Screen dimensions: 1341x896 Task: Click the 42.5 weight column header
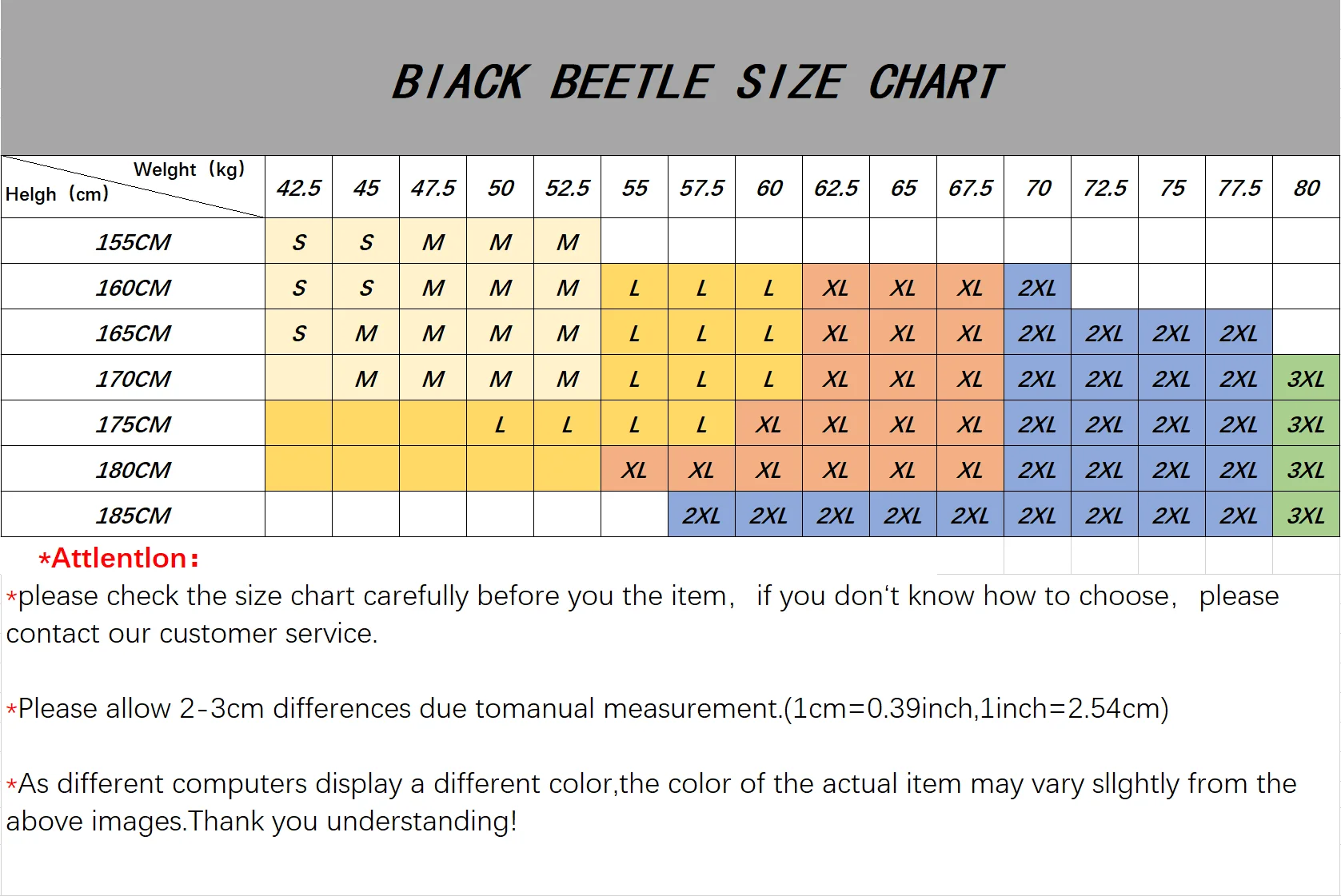point(298,188)
